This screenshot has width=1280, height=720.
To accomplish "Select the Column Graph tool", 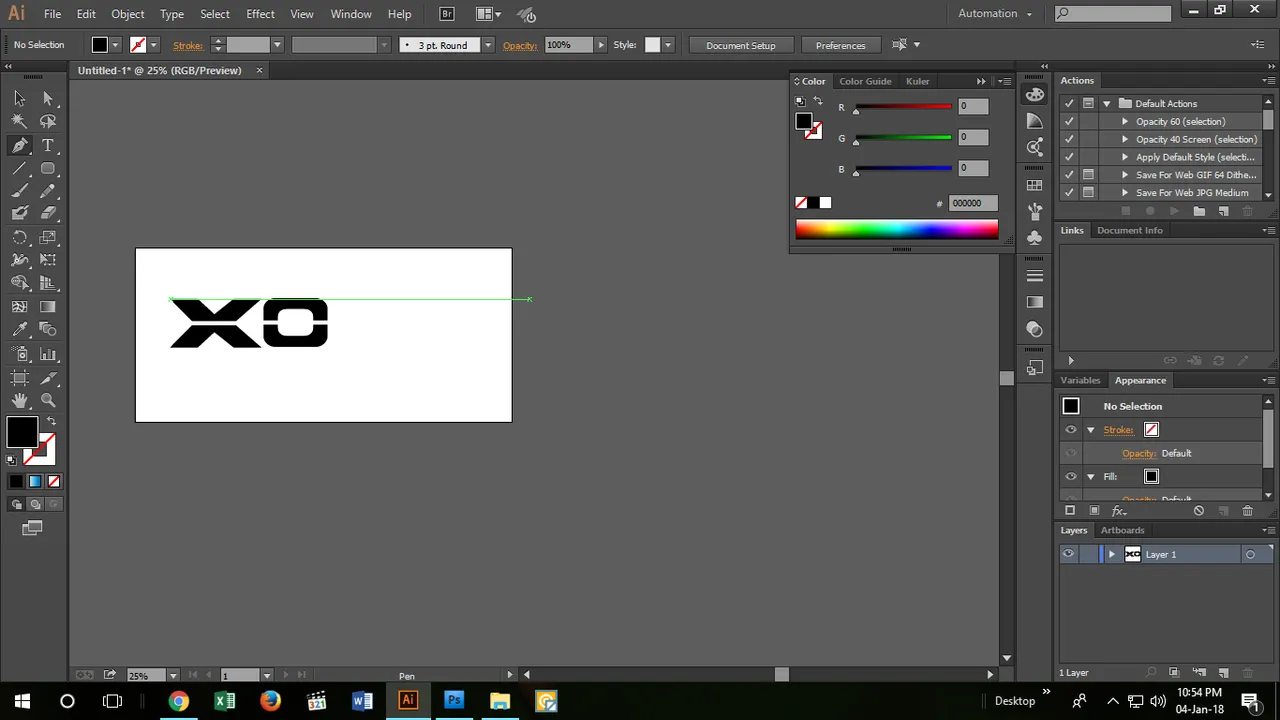I will click(x=48, y=354).
